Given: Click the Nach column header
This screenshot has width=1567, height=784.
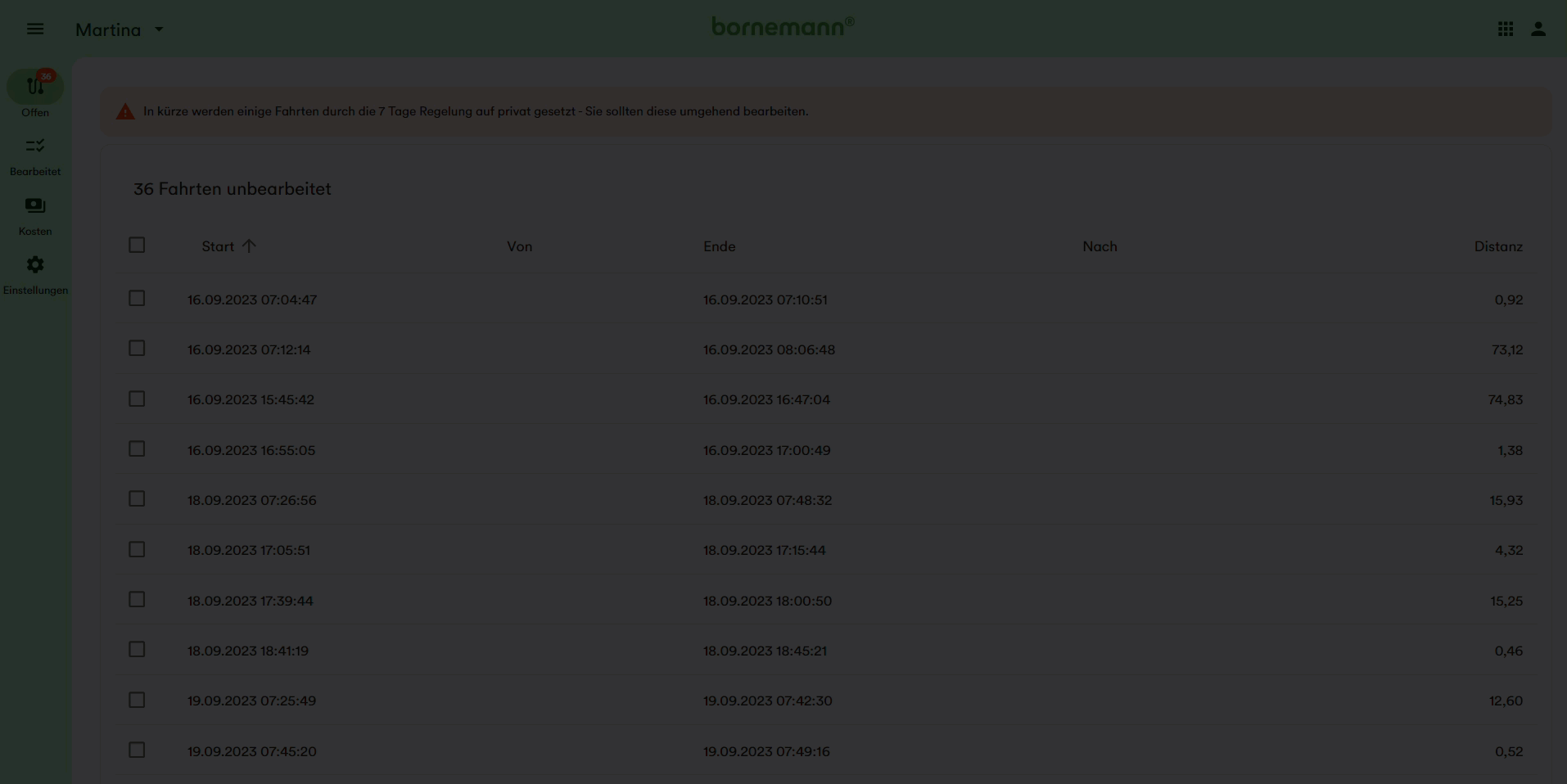Looking at the screenshot, I should [1099, 246].
